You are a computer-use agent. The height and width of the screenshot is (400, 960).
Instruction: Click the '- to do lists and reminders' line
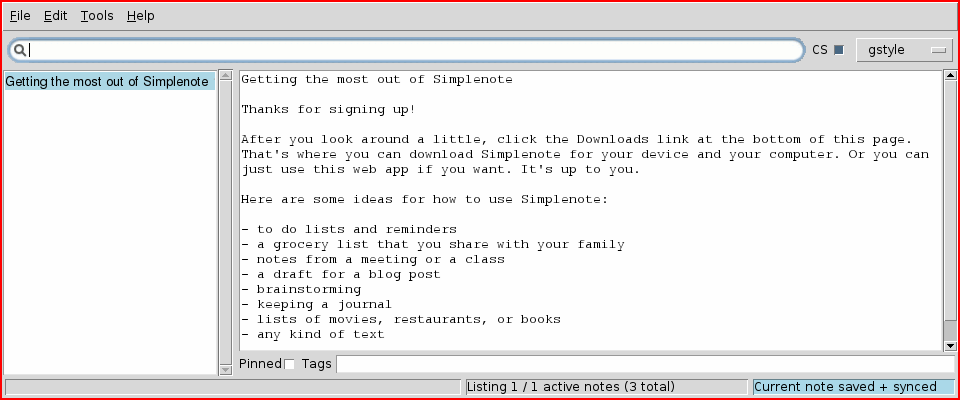348,230
